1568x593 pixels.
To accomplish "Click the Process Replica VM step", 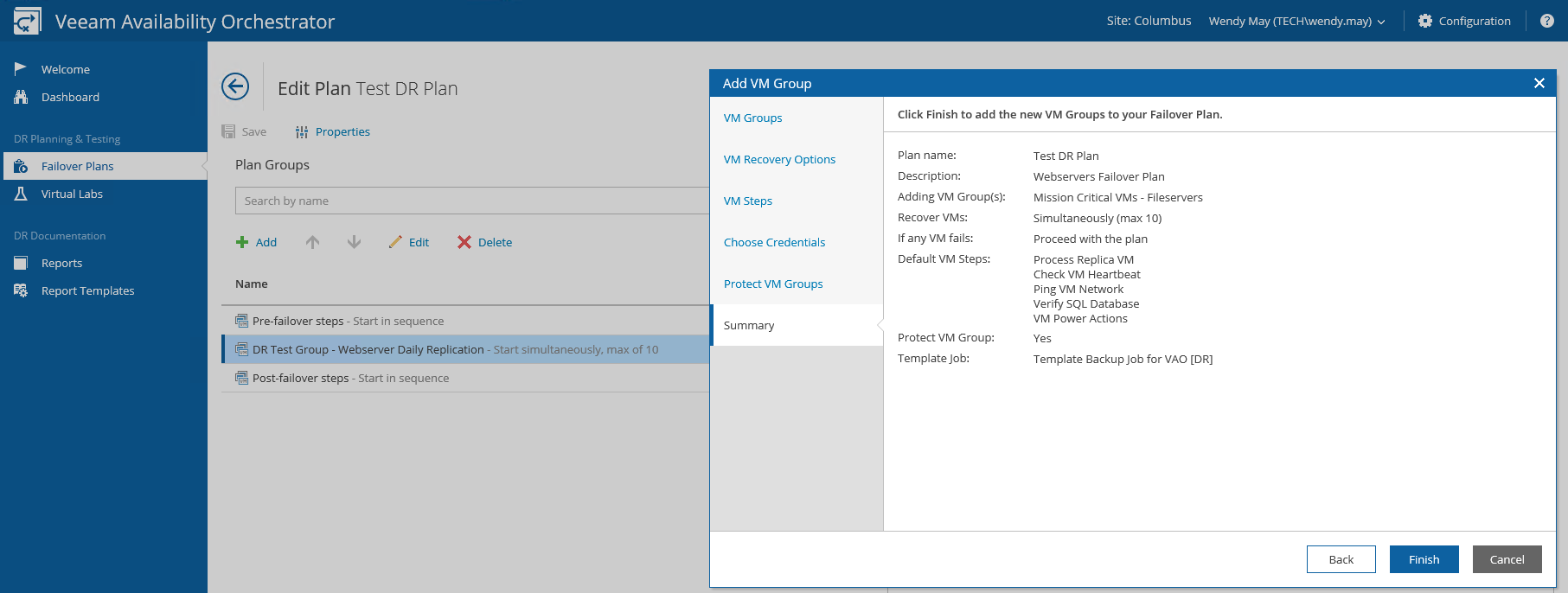I will (x=1084, y=259).
